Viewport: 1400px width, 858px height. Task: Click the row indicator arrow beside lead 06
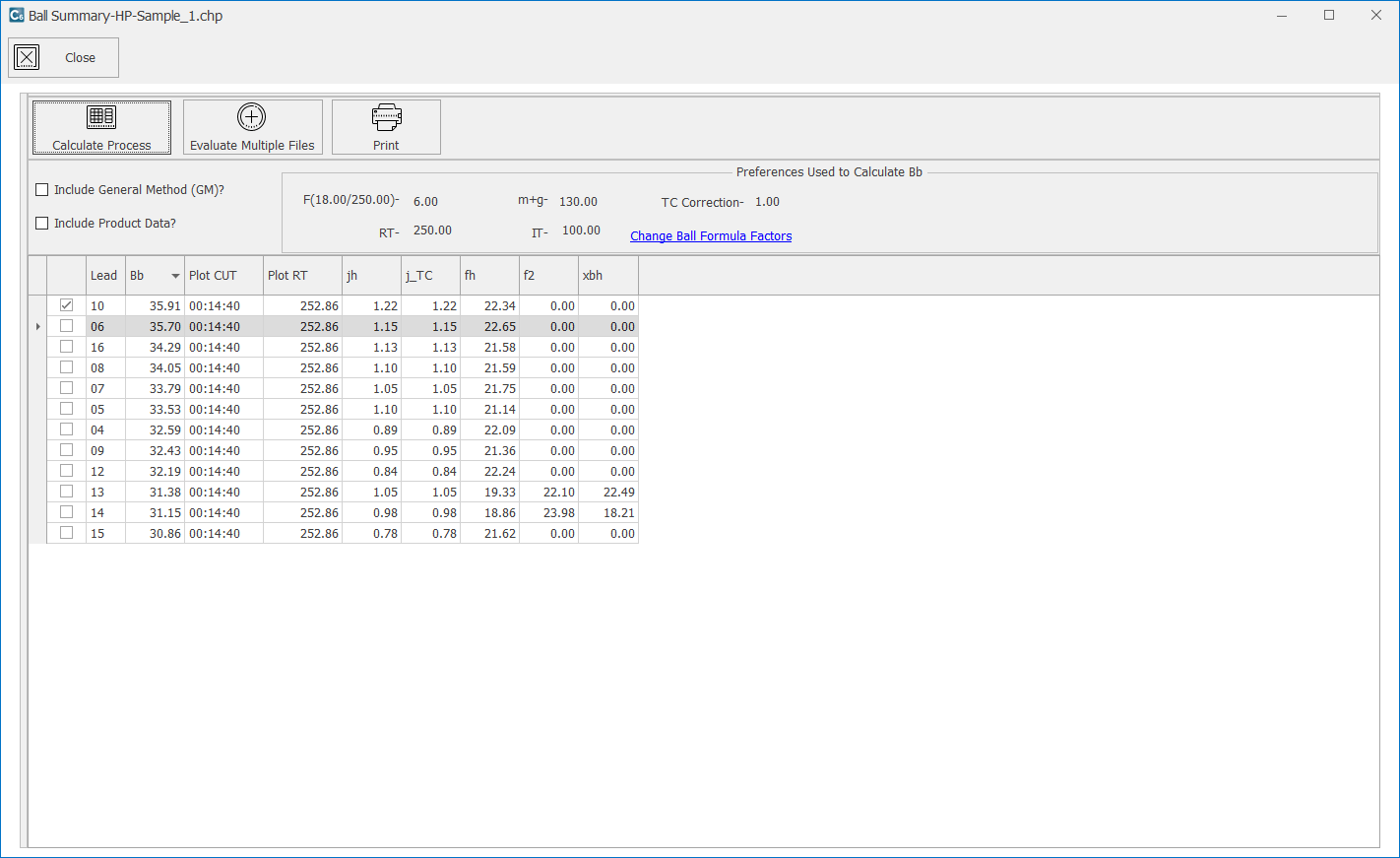coord(37,326)
